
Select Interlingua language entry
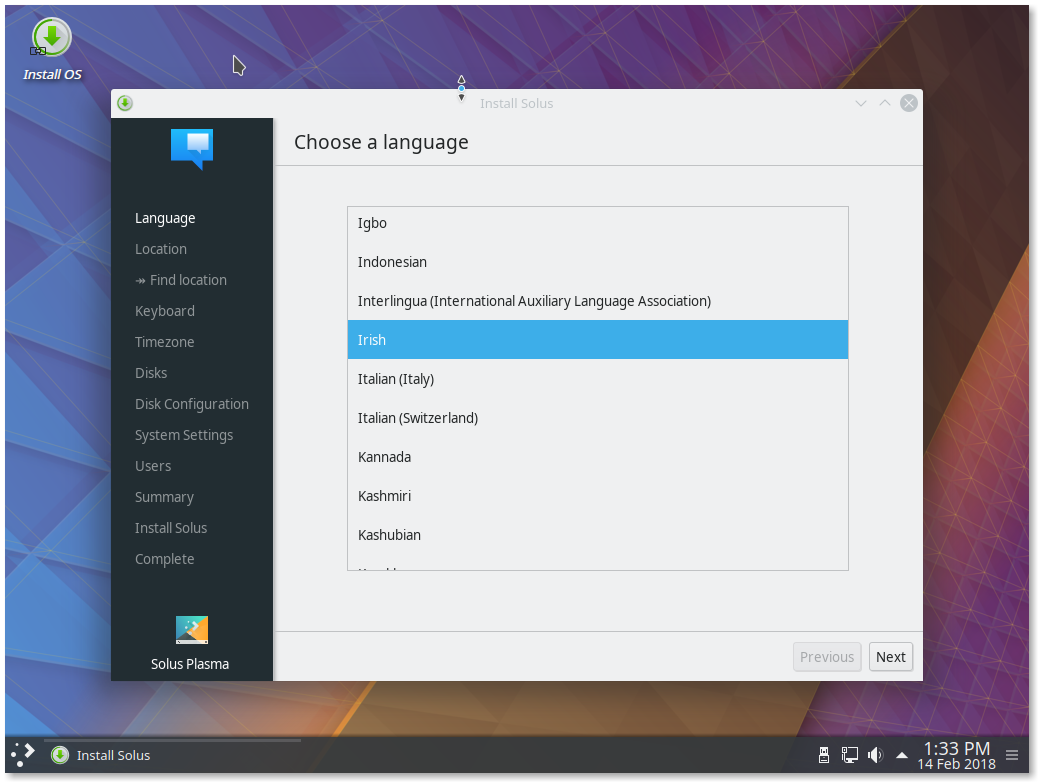point(597,301)
